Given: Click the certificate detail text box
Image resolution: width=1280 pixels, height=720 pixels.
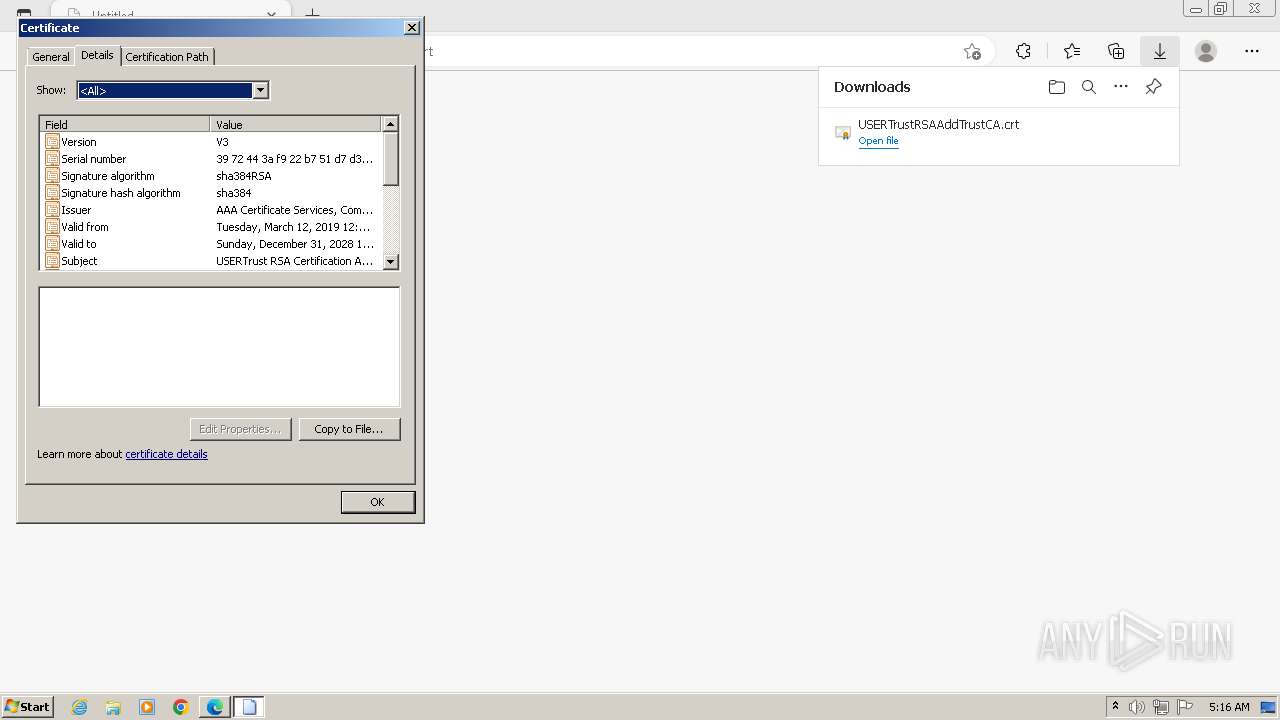Looking at the screenshot, I should coord(219,347).
